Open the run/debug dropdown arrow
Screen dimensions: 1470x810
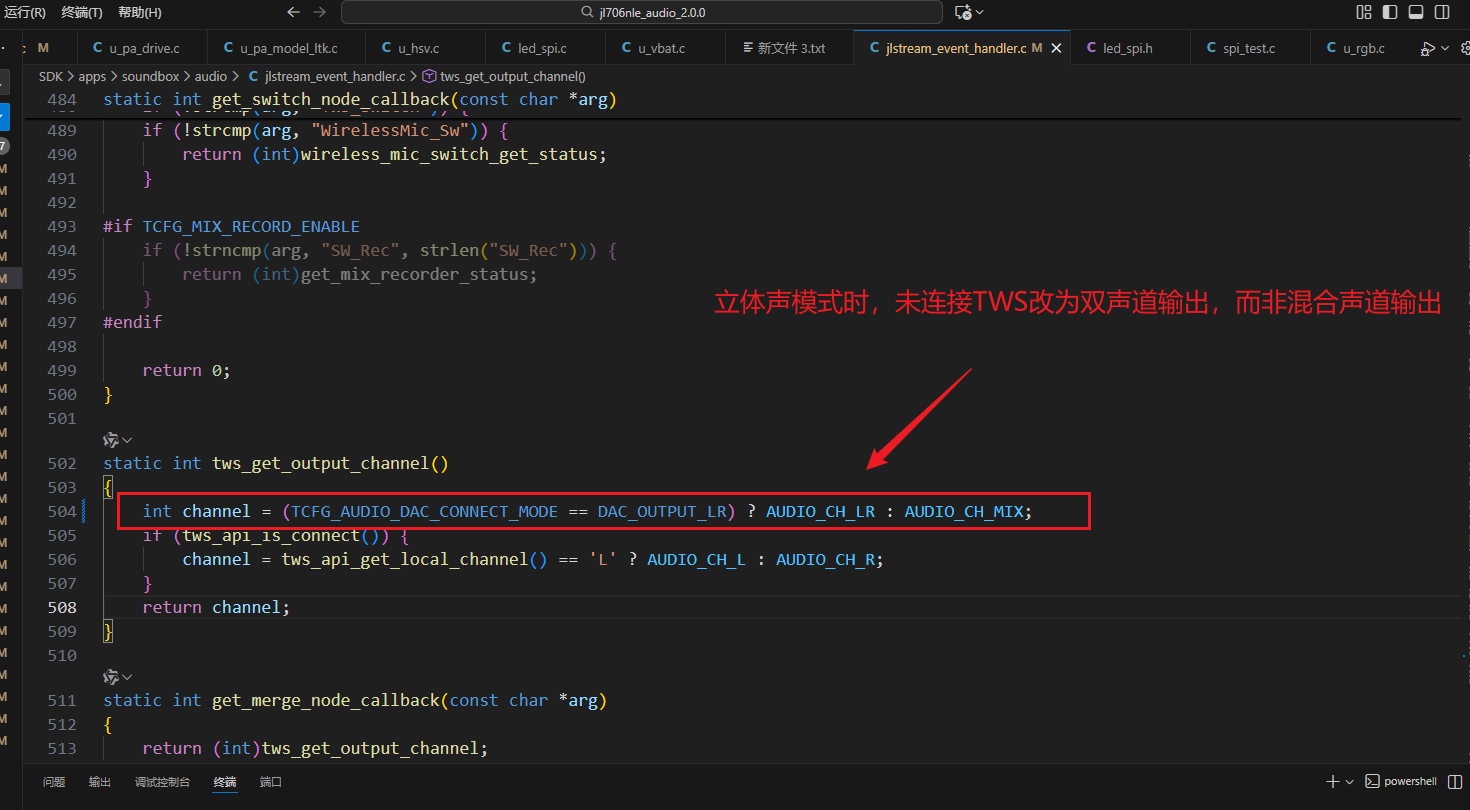tap(1443, 48)
